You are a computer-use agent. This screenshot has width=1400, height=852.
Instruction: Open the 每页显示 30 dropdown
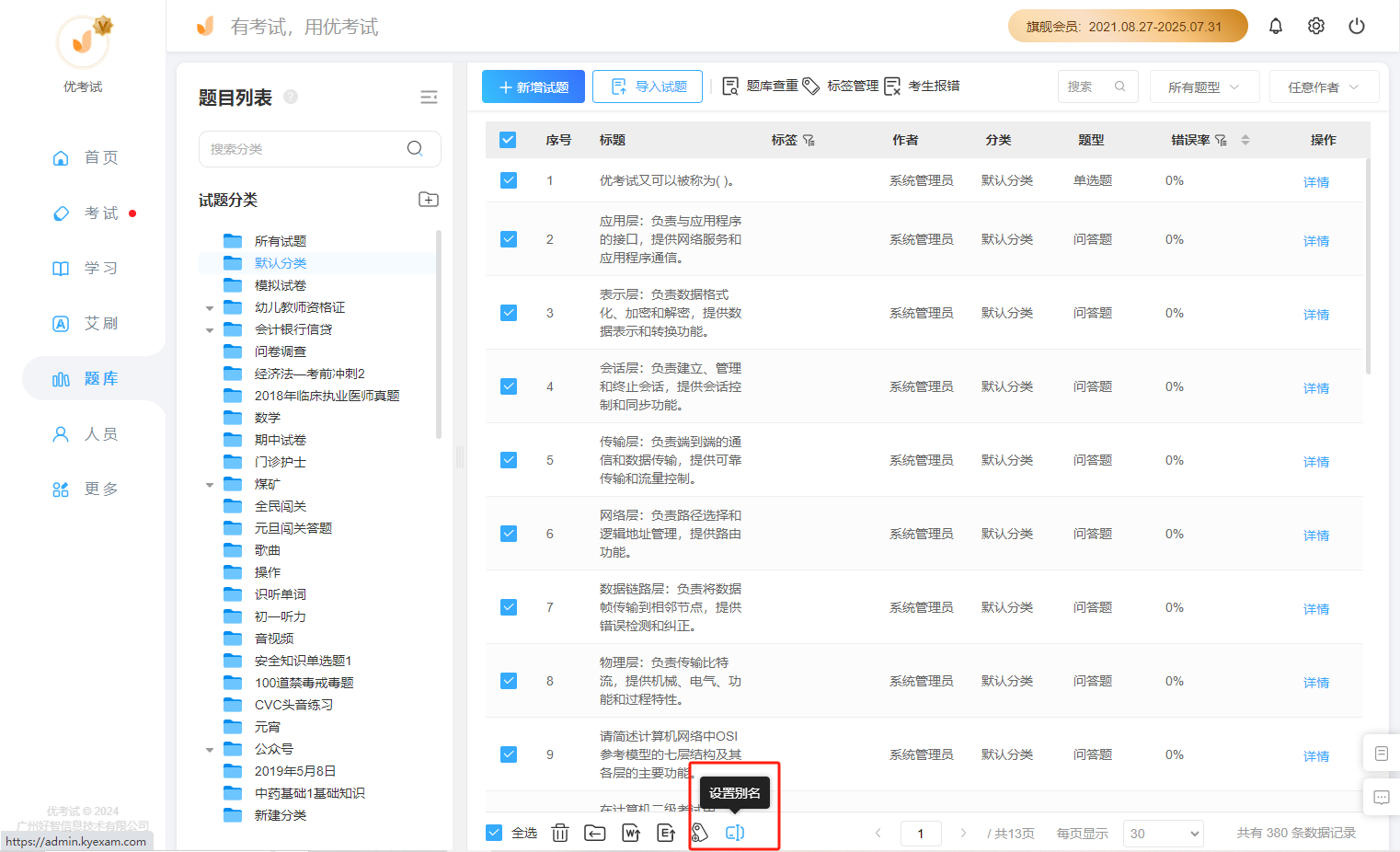[x=1164, y=834]
